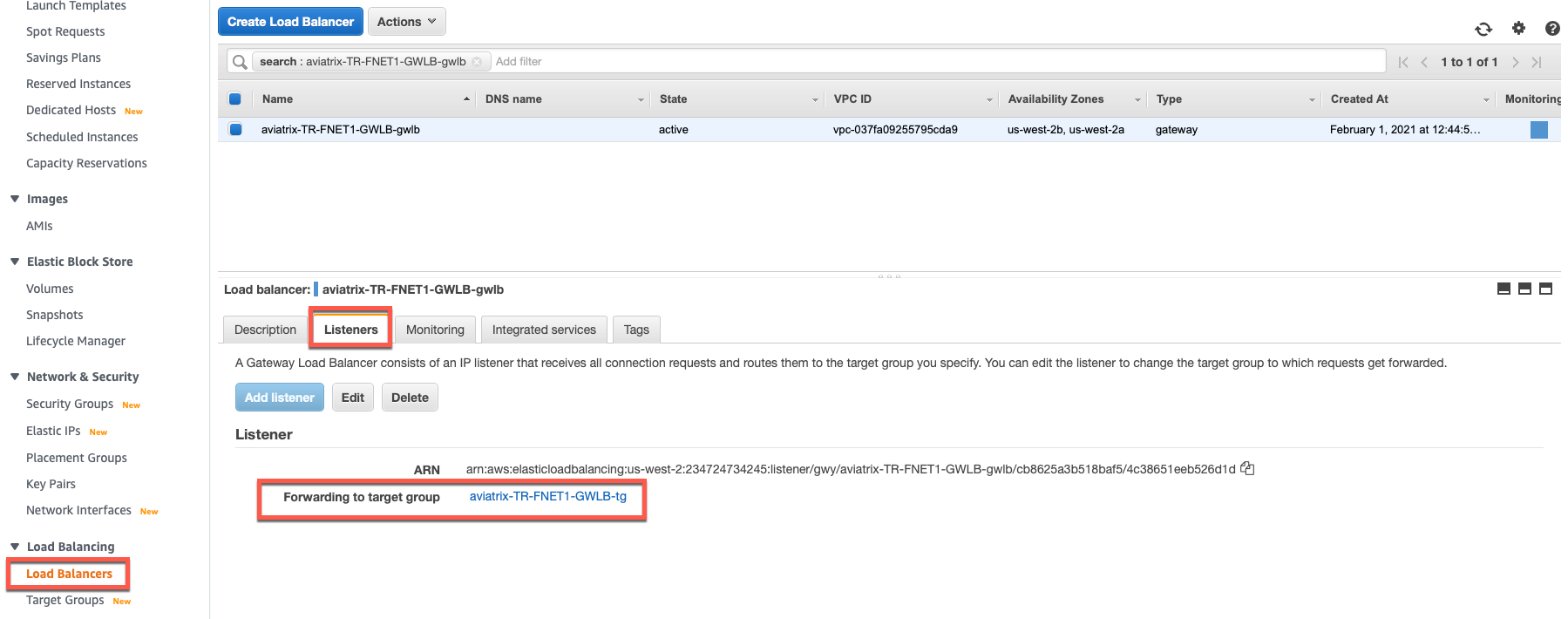Click the pane resize handle dots
Viewport: 1568px width, 619px height.
889,276
